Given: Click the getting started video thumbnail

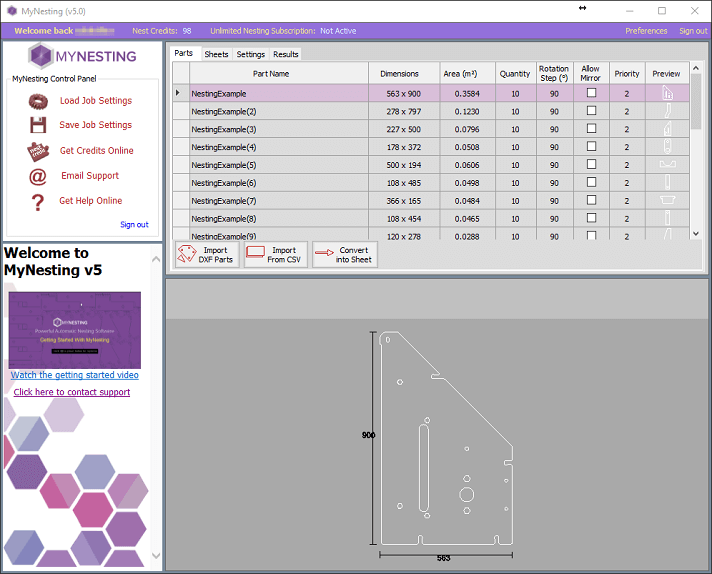Looking at the screenshot, I should (x=74, y=330).
